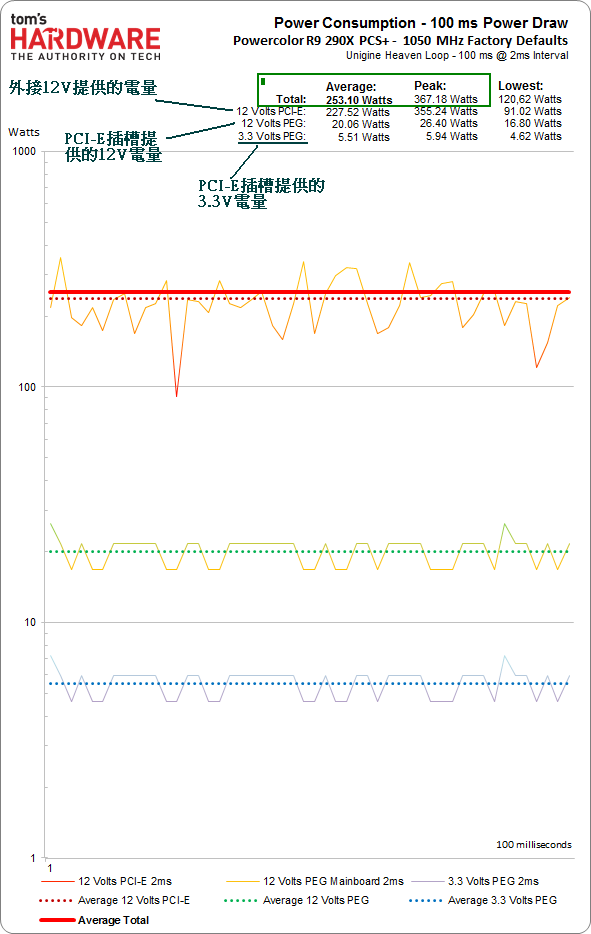Click the 'Watts' y-axis label
This screenshot has width=591, height=934.
click(24, 132)
